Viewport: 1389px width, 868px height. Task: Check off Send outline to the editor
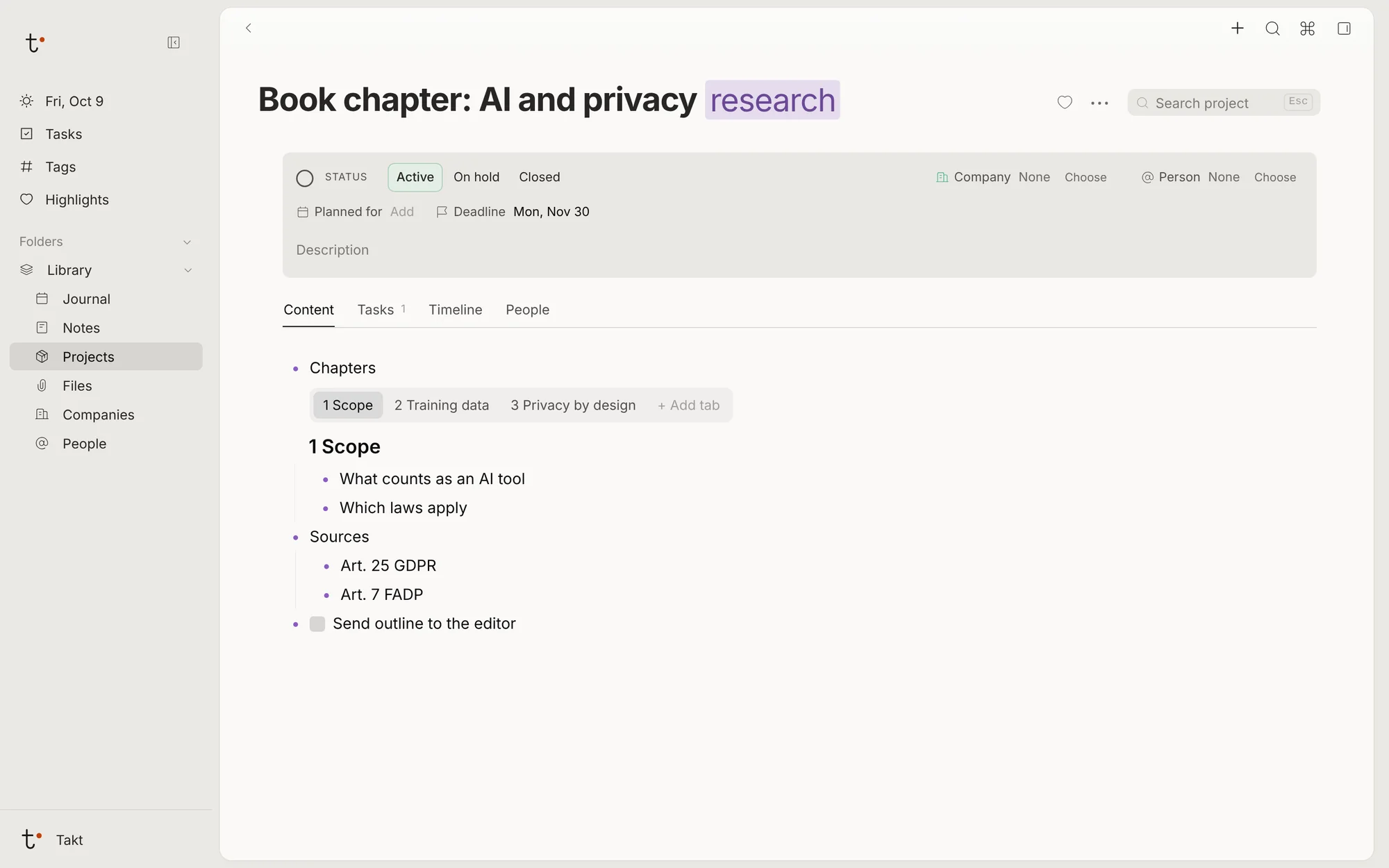coord(317,624)
